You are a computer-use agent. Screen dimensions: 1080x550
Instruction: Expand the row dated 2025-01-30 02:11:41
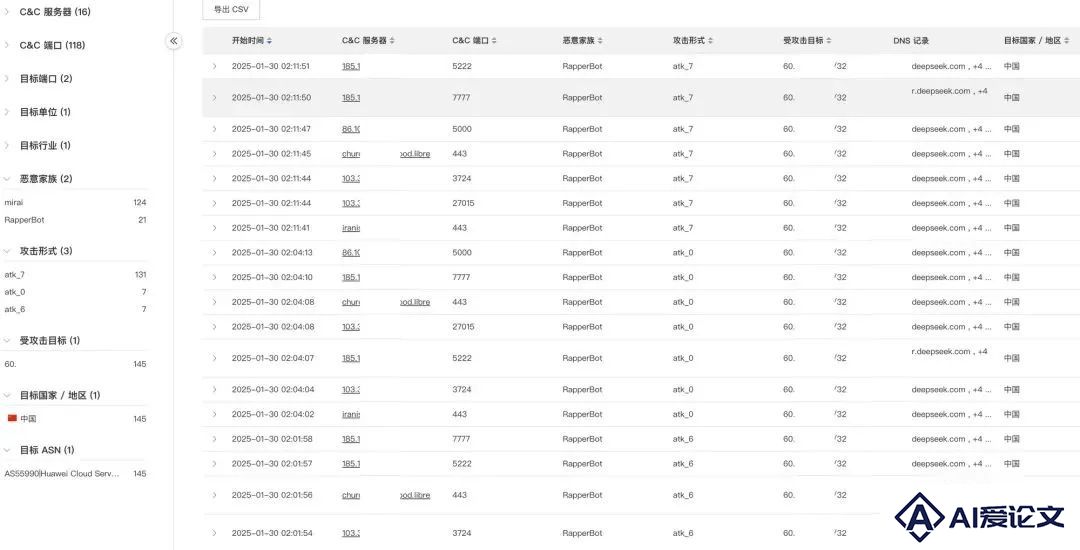point(215,228)
